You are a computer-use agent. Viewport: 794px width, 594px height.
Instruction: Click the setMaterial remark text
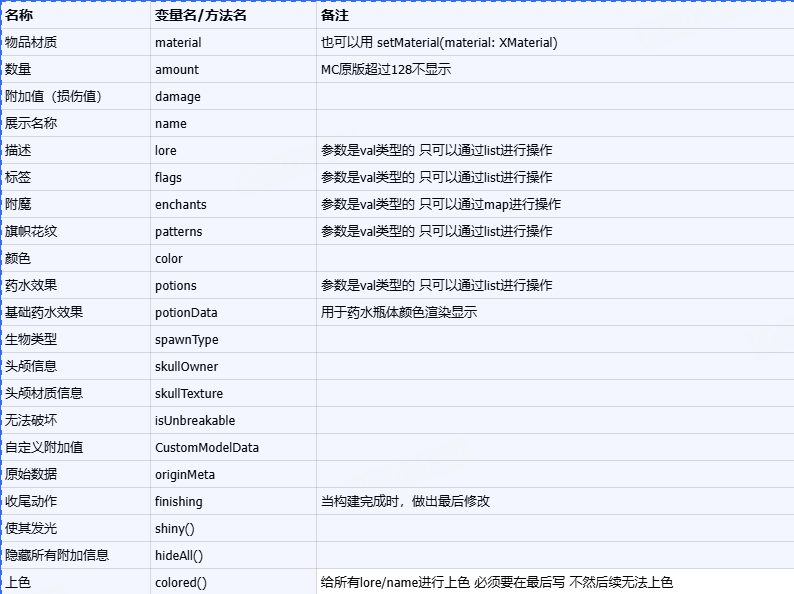[439, 43]
